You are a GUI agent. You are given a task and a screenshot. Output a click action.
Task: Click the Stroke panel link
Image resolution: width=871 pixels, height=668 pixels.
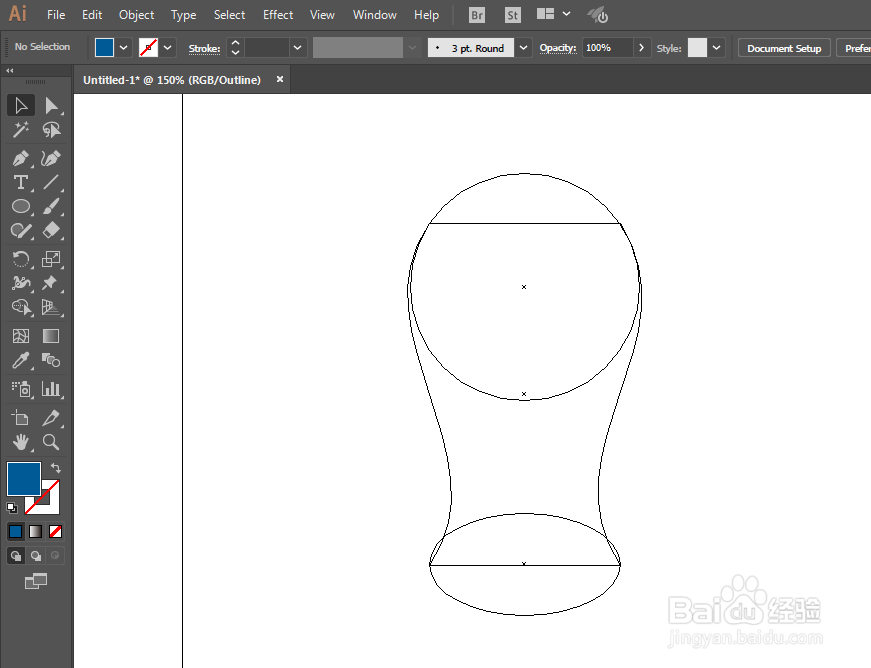[204, 48]
